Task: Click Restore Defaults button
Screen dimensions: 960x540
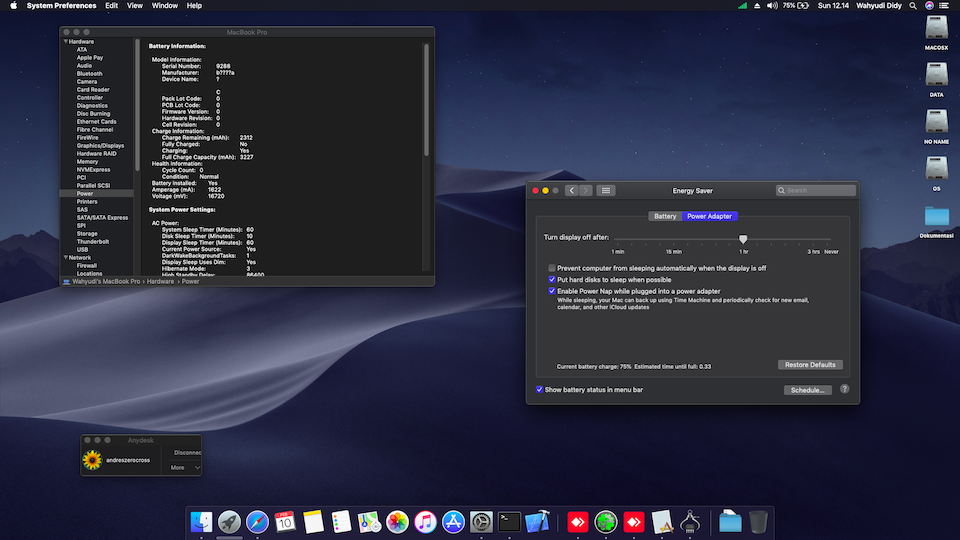Action: point(810,365)
